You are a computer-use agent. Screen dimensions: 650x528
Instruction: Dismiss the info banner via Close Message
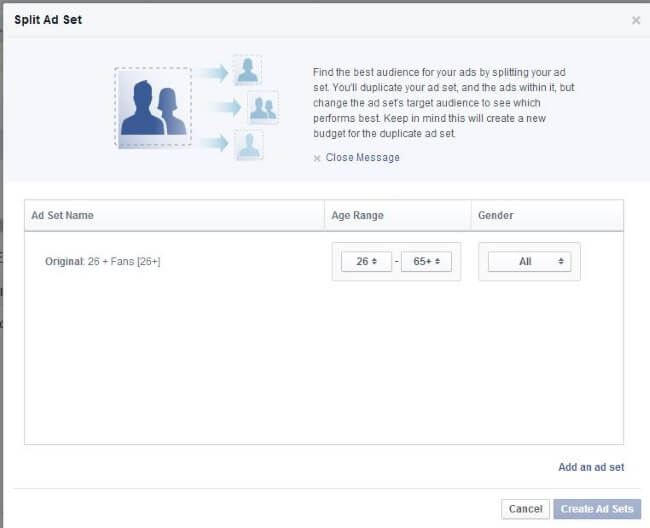[x=362, y=158]
